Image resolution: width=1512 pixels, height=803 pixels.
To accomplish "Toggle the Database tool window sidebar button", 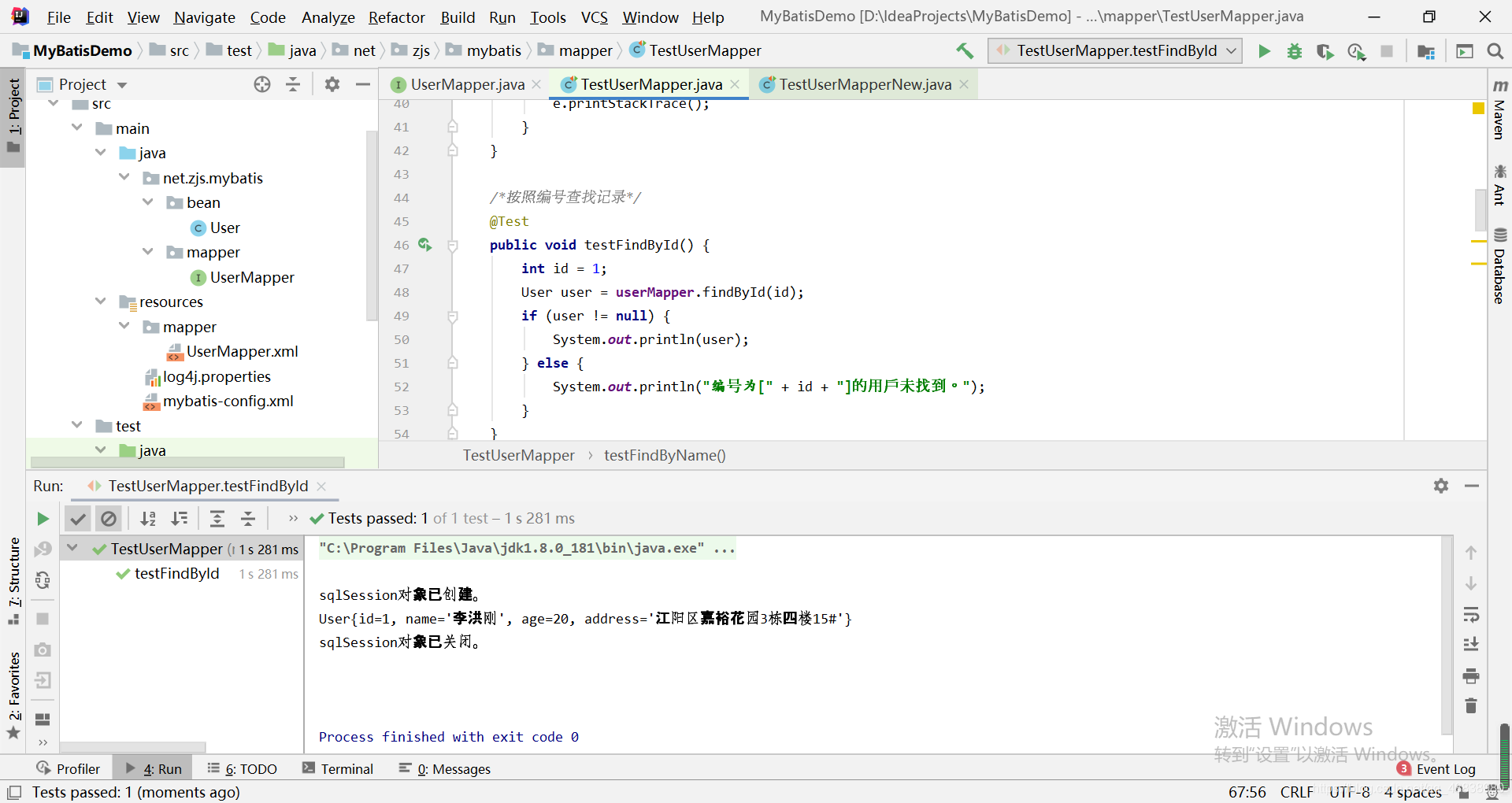I will click(1499, 266).
